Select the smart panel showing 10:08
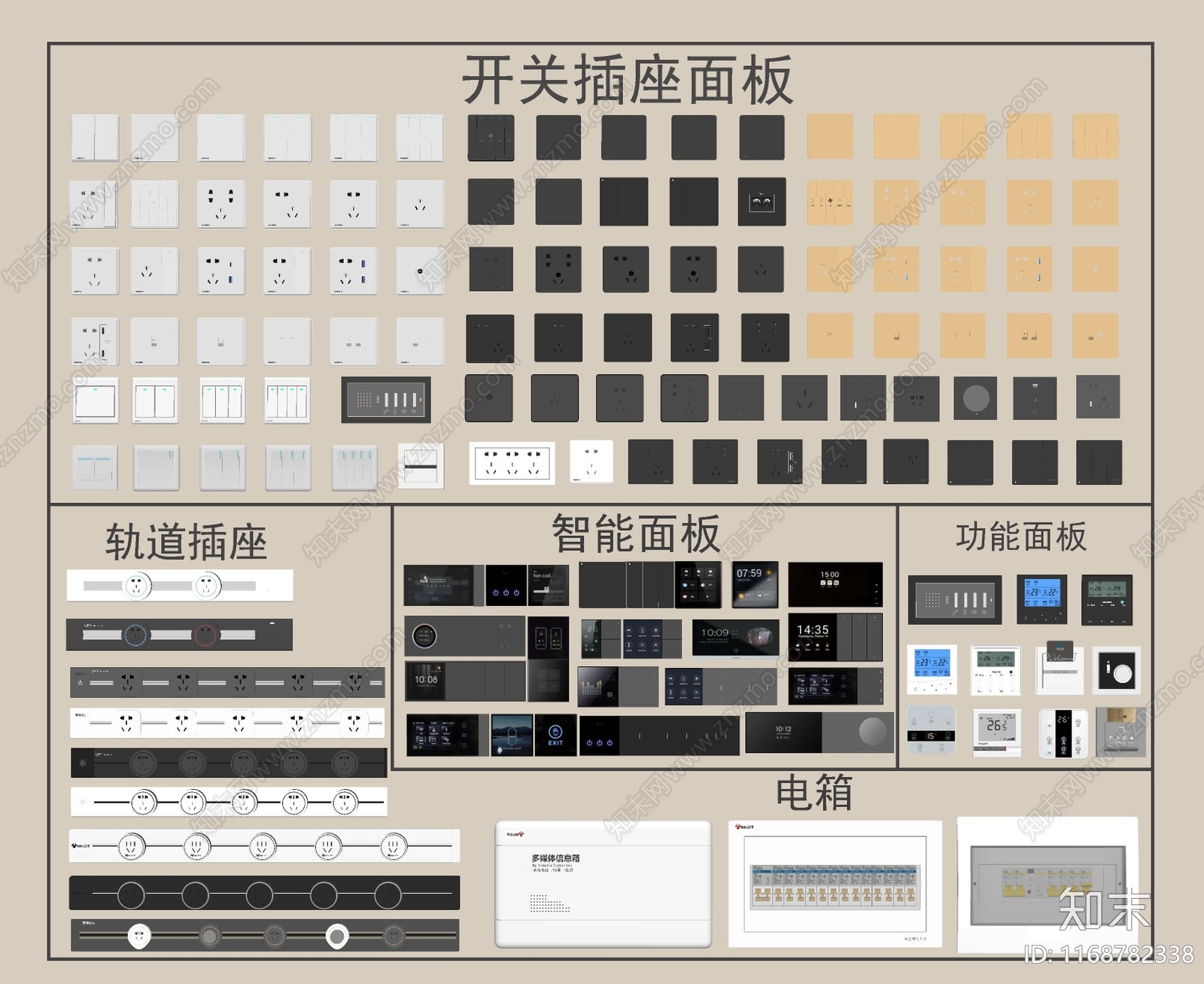This screenshot has width=1204, height=984. point(465,681)
